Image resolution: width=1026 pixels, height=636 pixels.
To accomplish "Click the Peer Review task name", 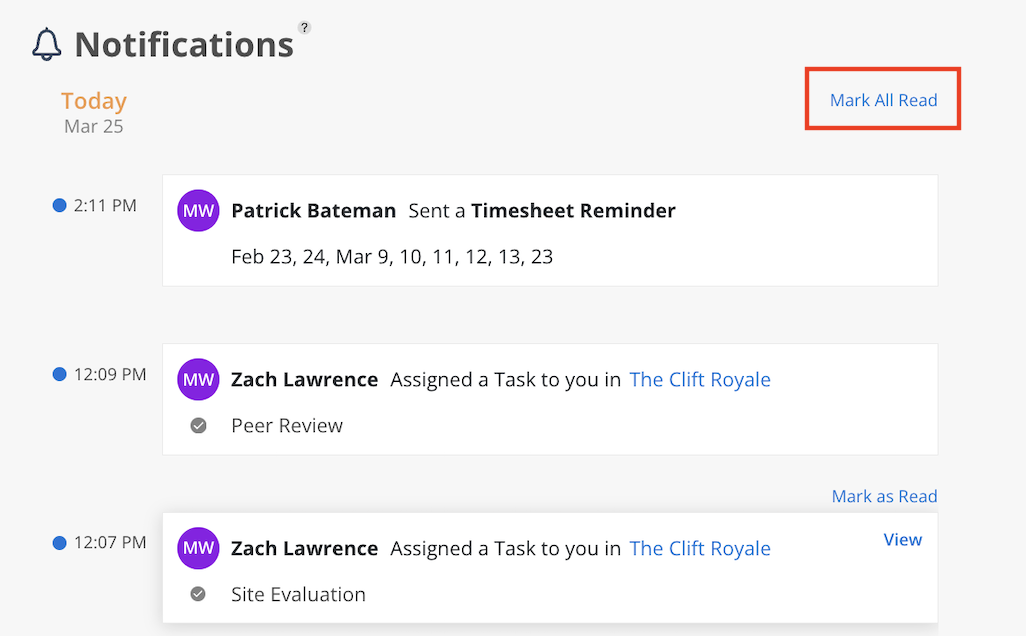I will pyautogui.click(x=287, y=426).
